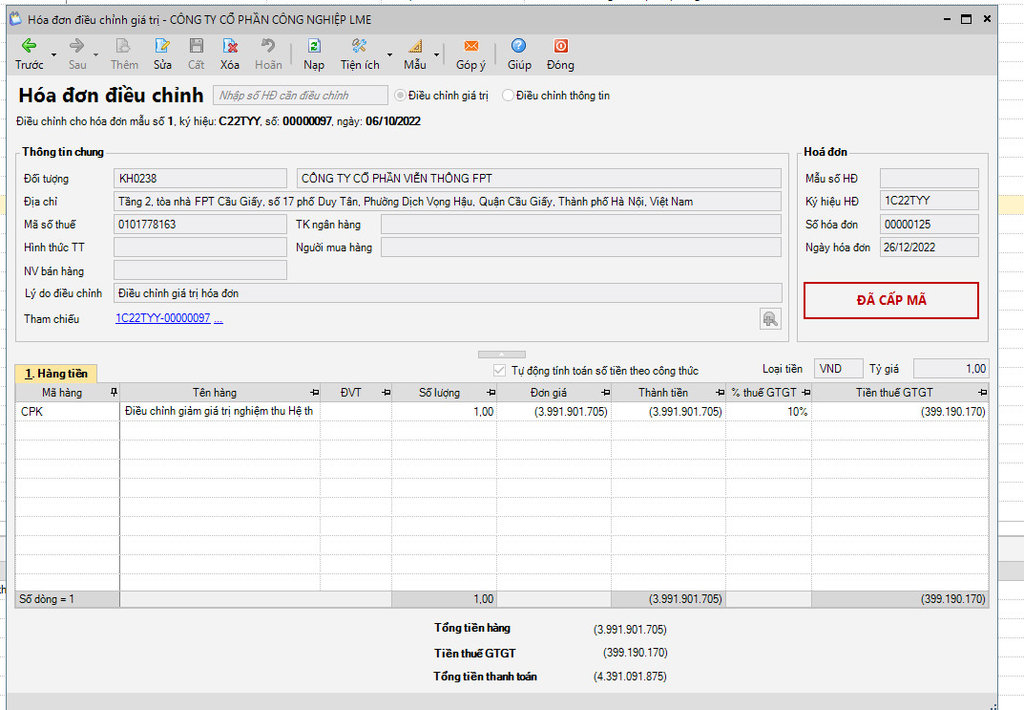The height and width of the screenshot is (710, 1024).
Task: Reload data with the Nạp icon
Action: point(313,46)
